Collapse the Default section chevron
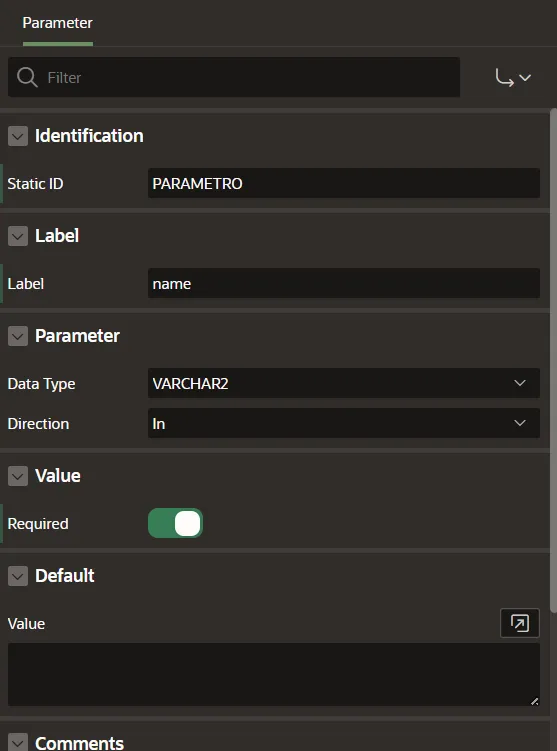557x751 pixels. (x=18, y=576)
